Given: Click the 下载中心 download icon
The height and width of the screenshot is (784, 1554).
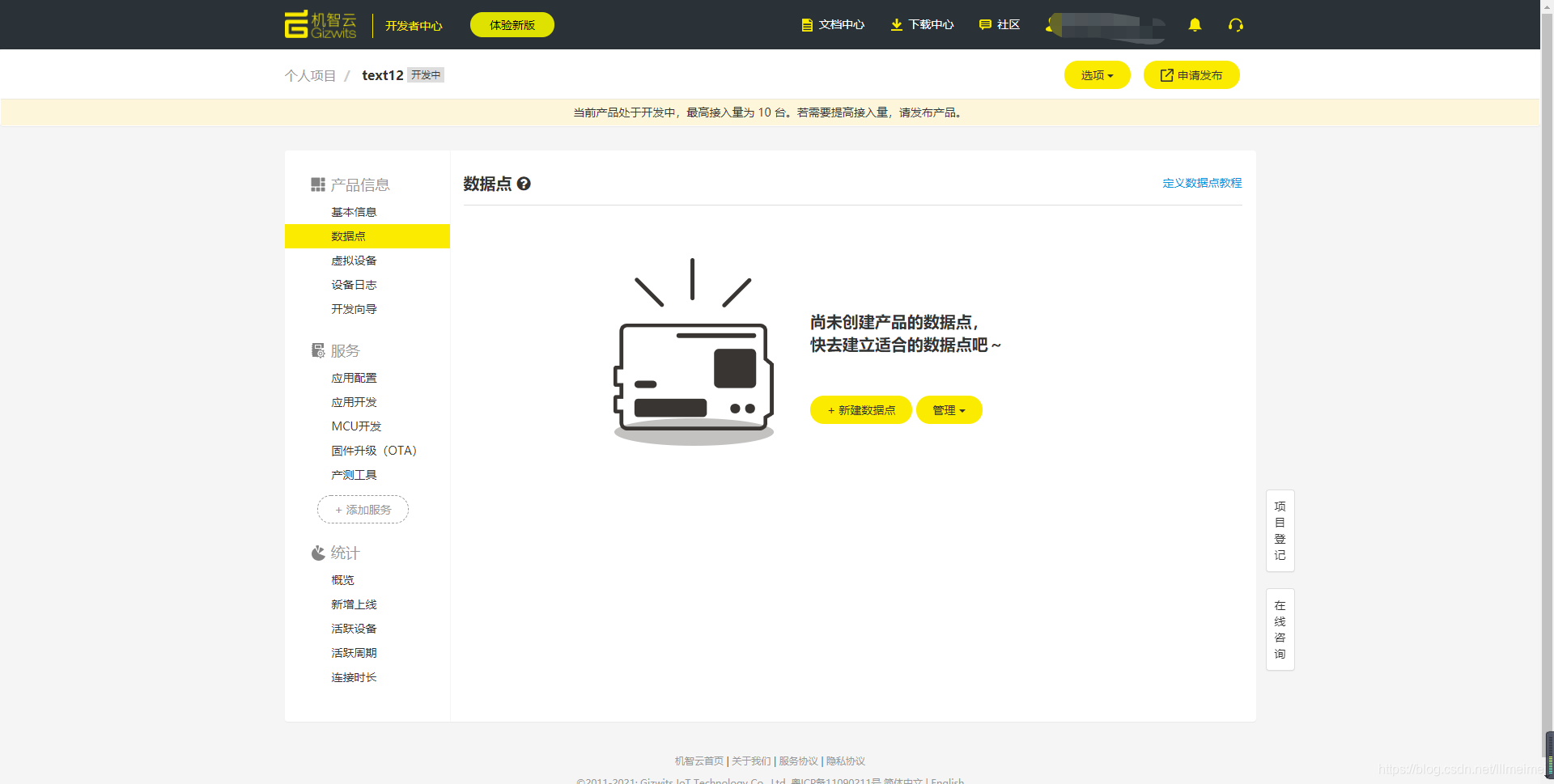Looking at the screenshot, I should click(896, 25).
